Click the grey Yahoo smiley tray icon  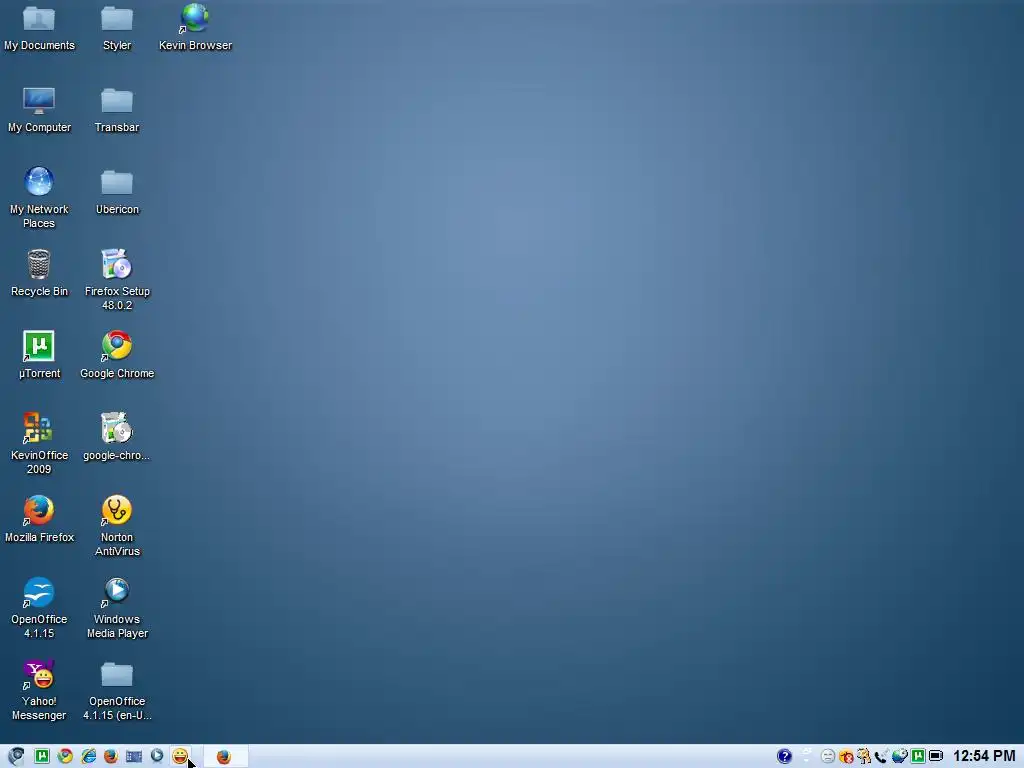pyautogui.click(x=827, y=756)
